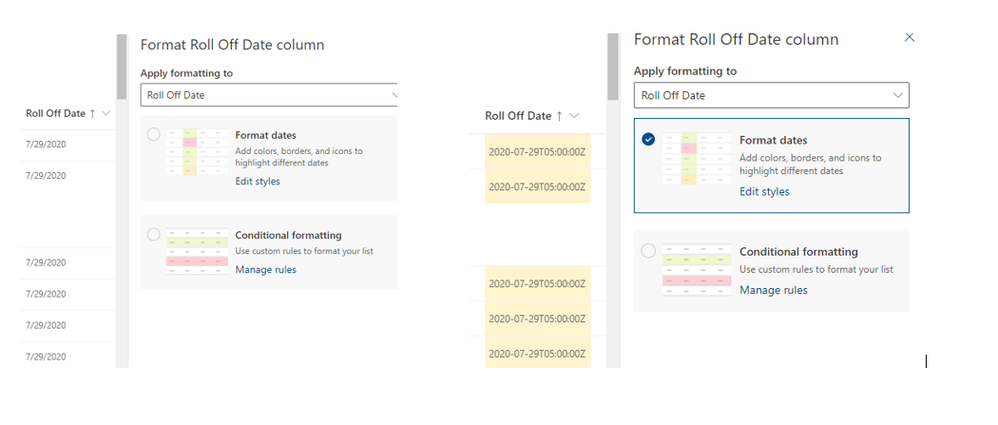Image resolution: width=998 pixels, height=425 pixels.
Task: Click Edit styles in the checked Format dates card
Action: point(764,192)
